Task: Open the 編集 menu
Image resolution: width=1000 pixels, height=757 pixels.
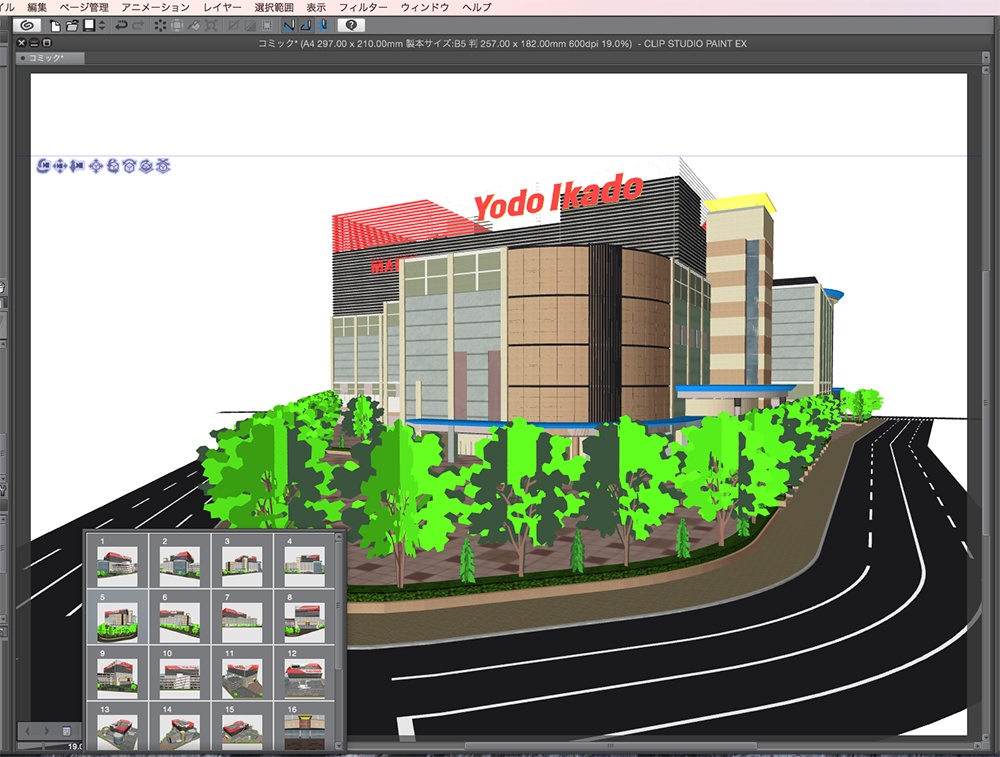Action: pyautogui.click(x=37, y=7)
